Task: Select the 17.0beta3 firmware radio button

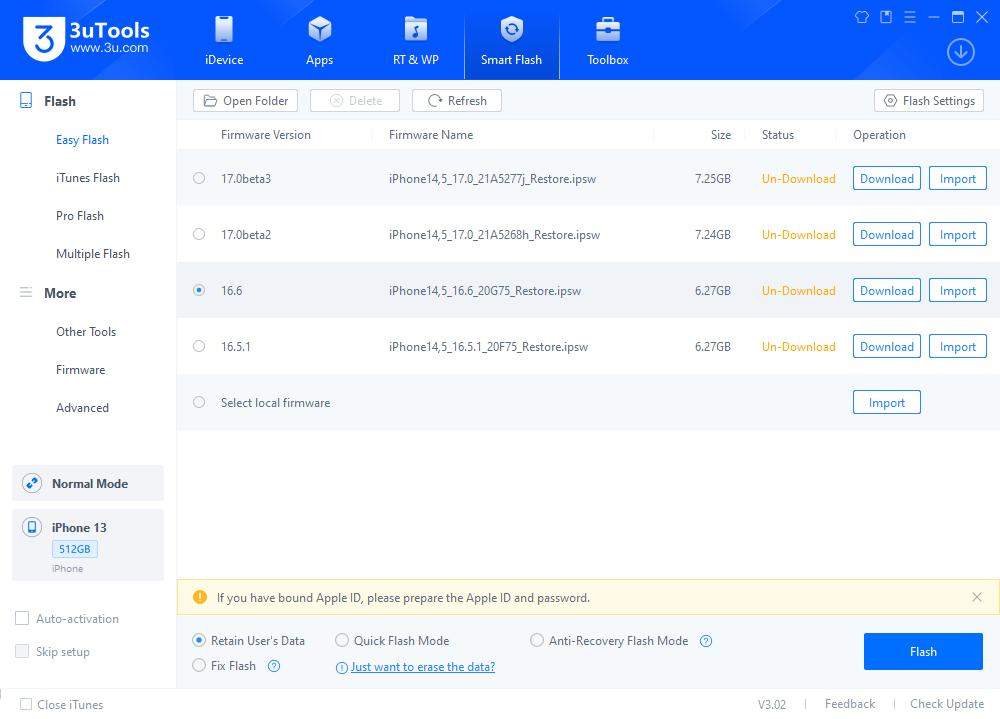Action: (199, 179)
